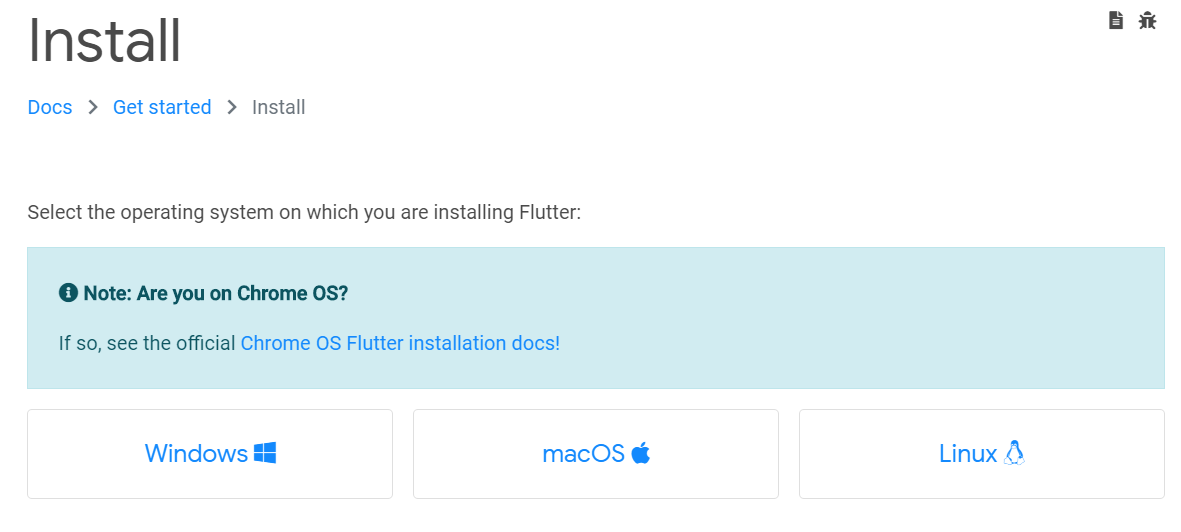This screenshot has width=1181, height=532.
Task: Select the Install breadcrumb item
Action: pos(279,107)
